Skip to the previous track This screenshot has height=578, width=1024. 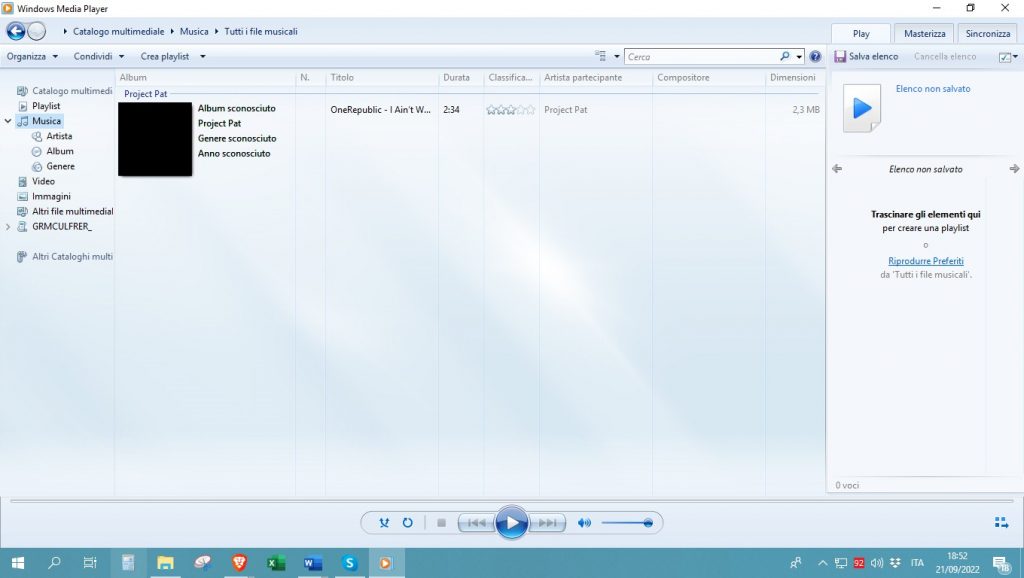(x=476, y=522)
